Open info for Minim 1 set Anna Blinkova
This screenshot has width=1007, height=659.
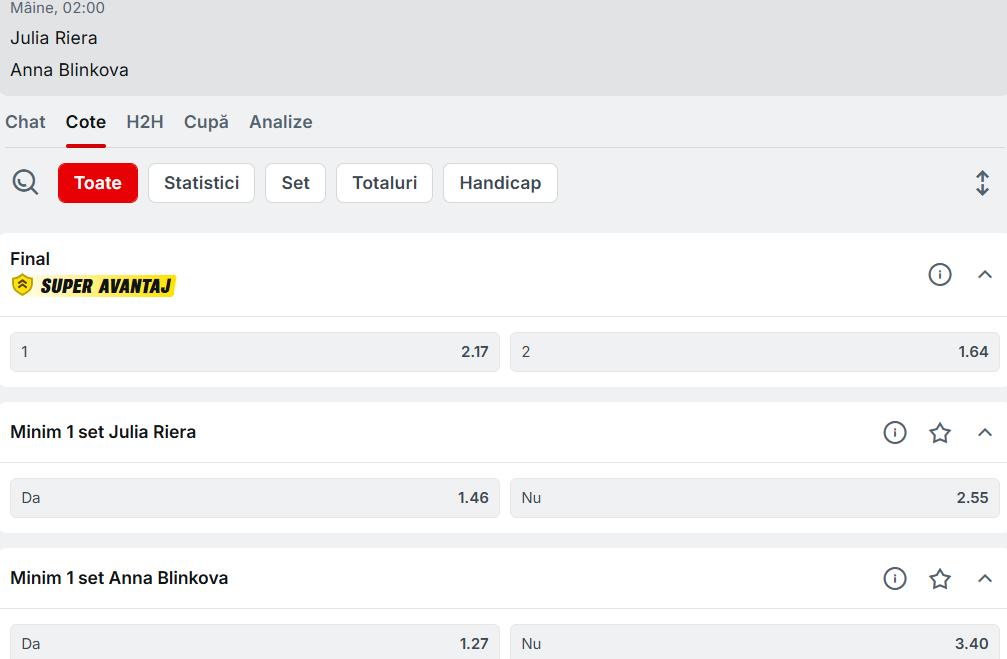pyautogui.click(x=894, y=578)
